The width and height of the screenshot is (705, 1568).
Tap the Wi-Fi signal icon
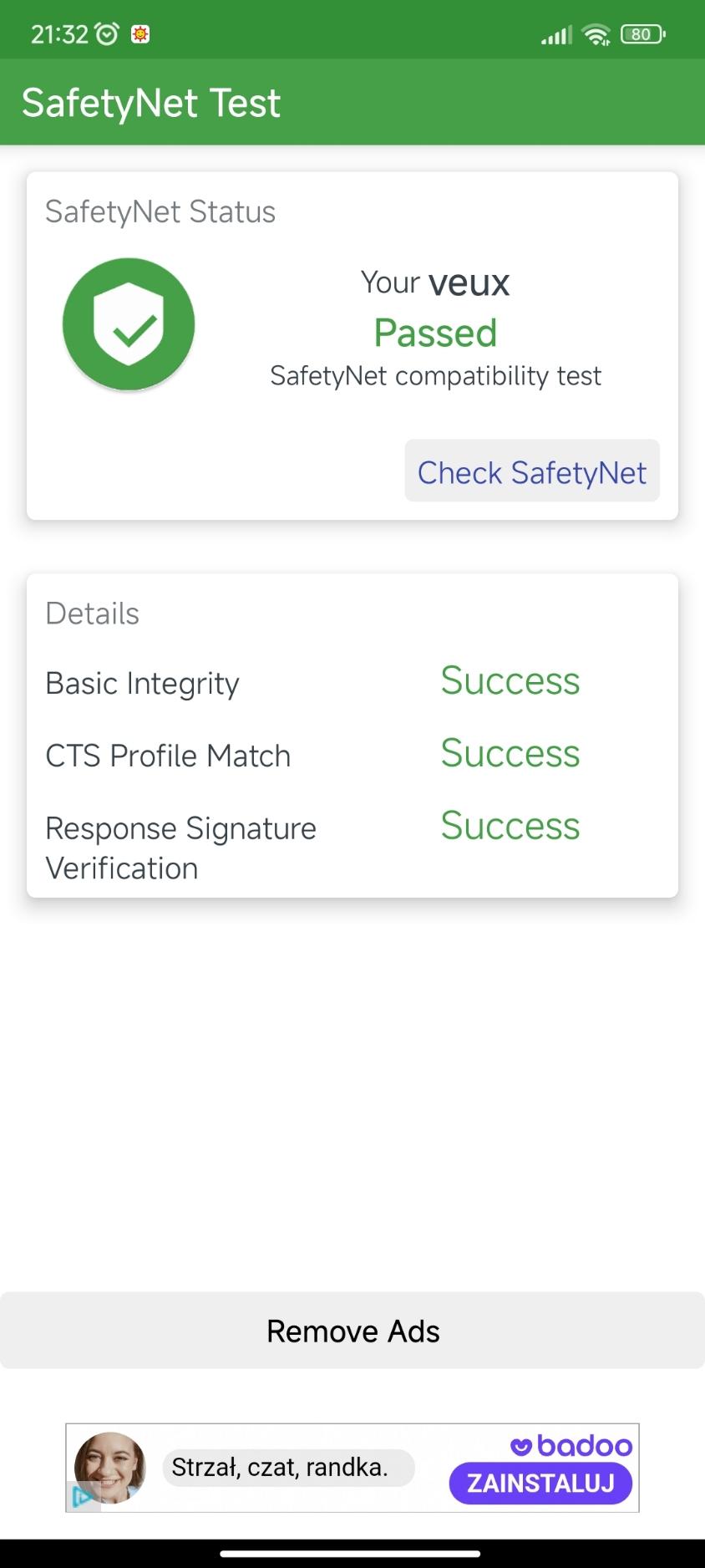click(596, 34)
